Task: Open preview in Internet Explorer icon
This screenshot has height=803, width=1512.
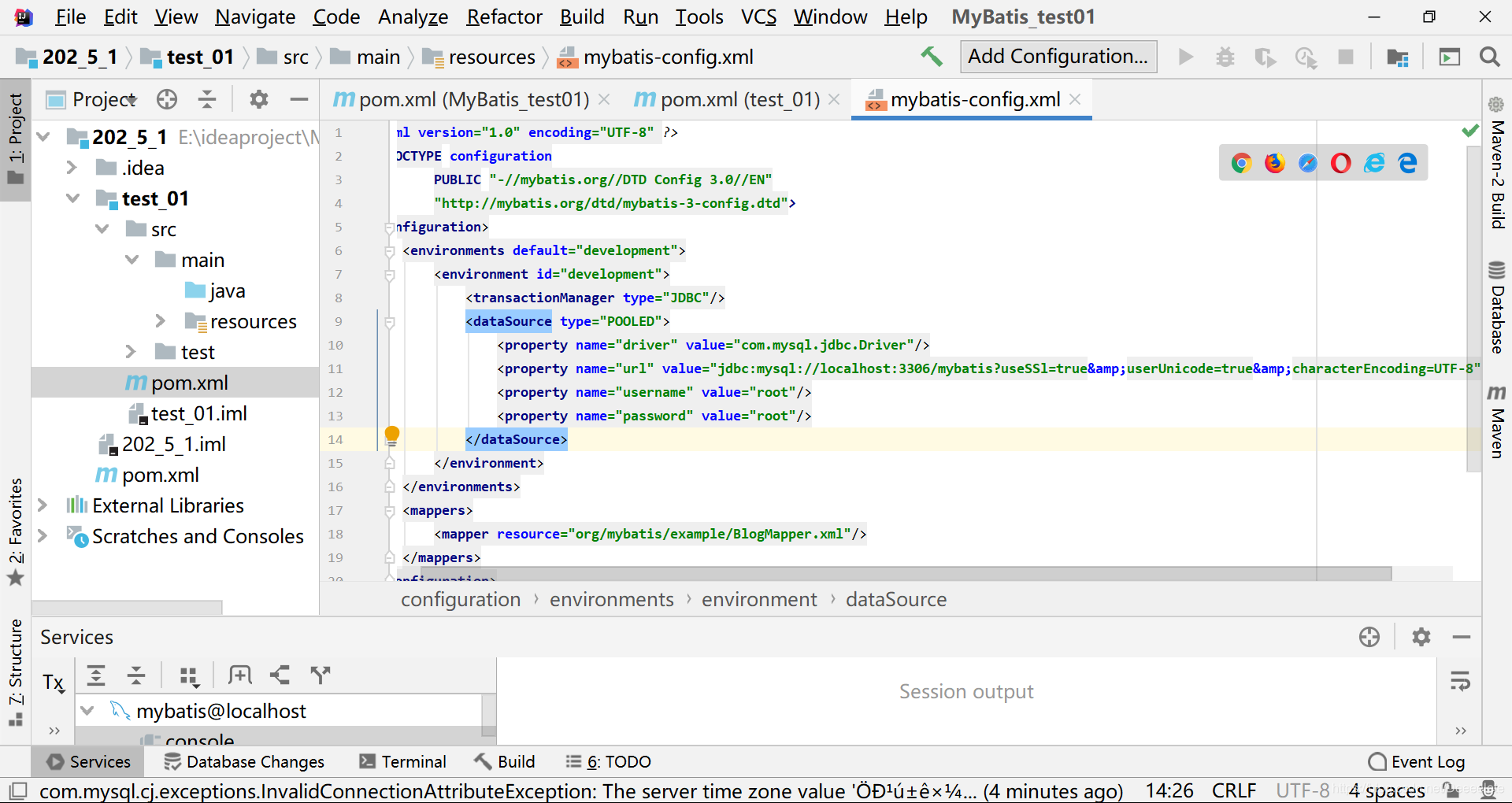Action: pyautogui.click(x=1374, y=163)
